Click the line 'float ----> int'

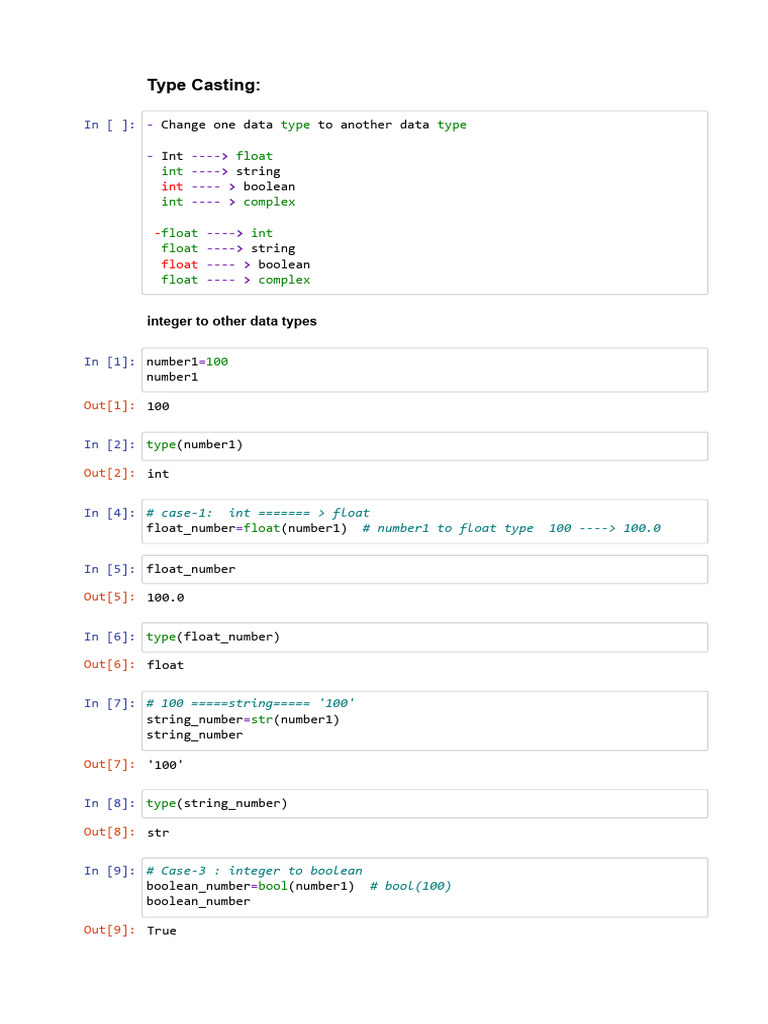pos(214,233)
